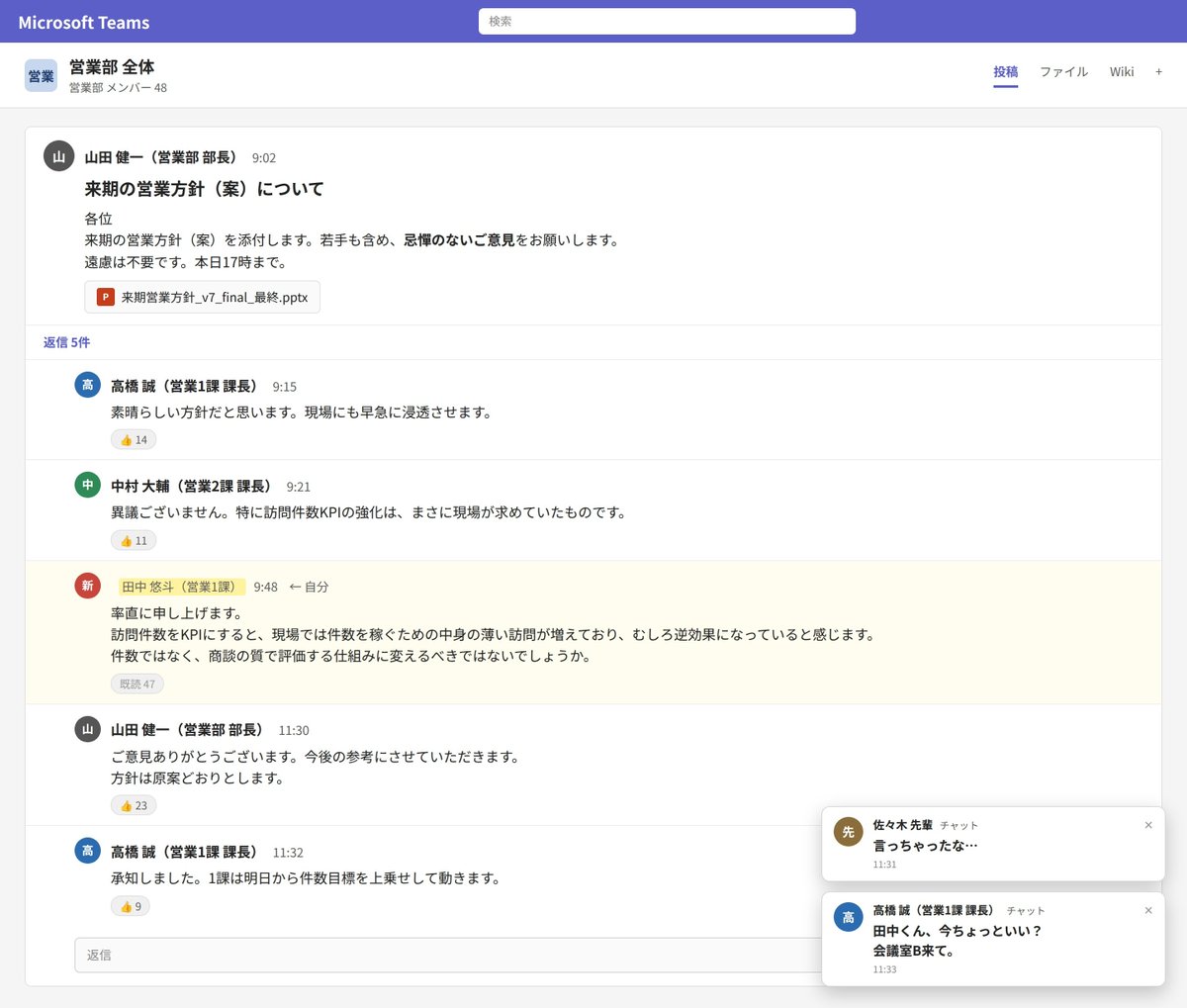This screenshot has width=1187, height=1008.
Task: Click the 検索 search box
Action: pyautogui.click(x=667, y=21)
